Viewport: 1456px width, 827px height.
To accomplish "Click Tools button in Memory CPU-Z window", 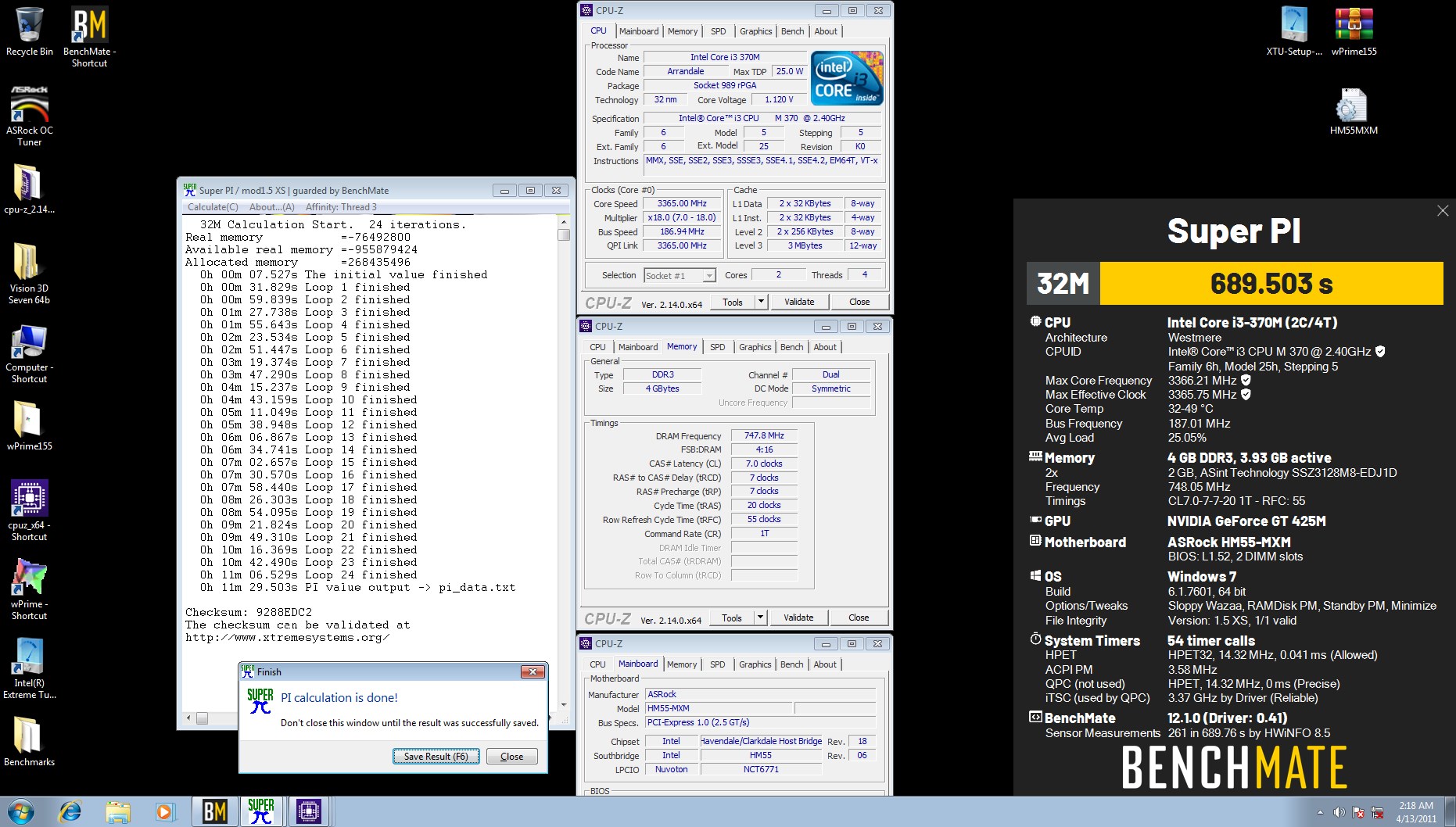I will tap(732, 618).
